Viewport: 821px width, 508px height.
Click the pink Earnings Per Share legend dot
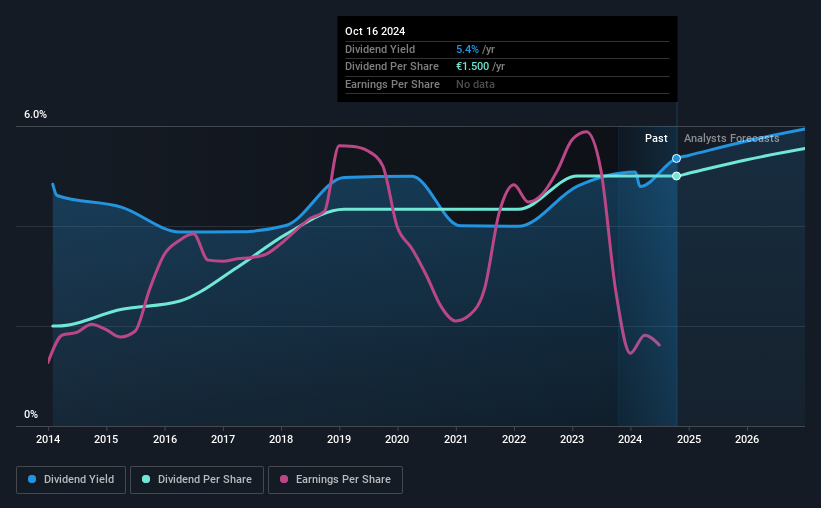pyautogui.click(x=284, y=479)
